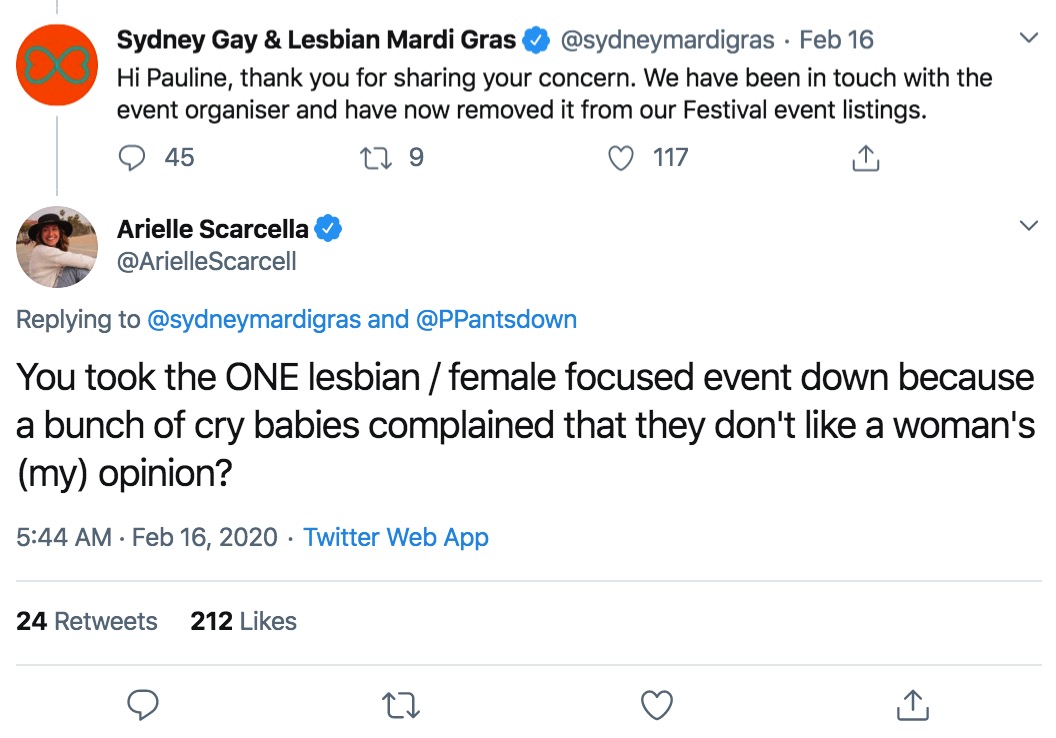
Task: Open Sydney Gay & Lesbian Mardi Gras name
Action: click(x=316, y=40)
